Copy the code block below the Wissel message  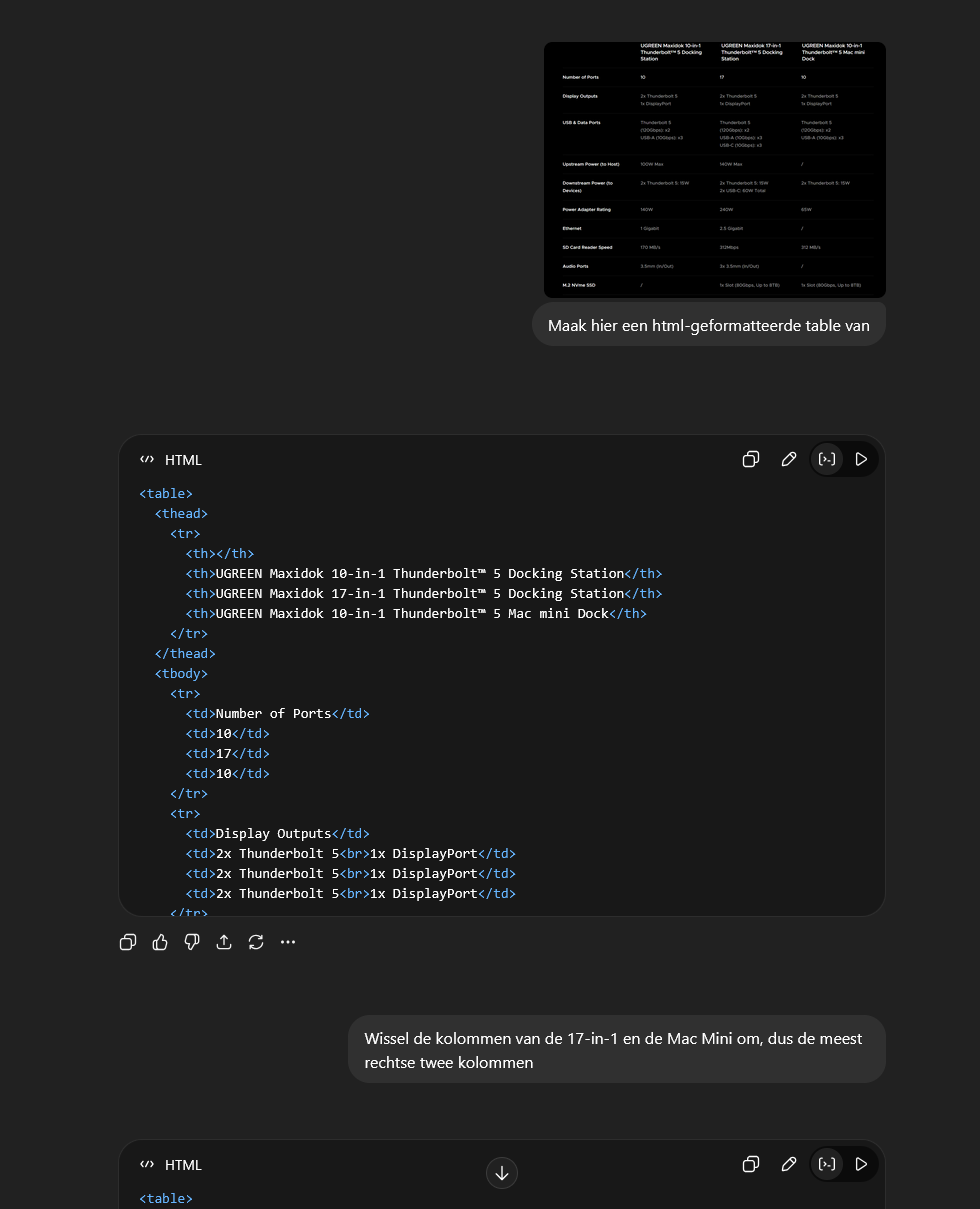(x=751, y=1164)
